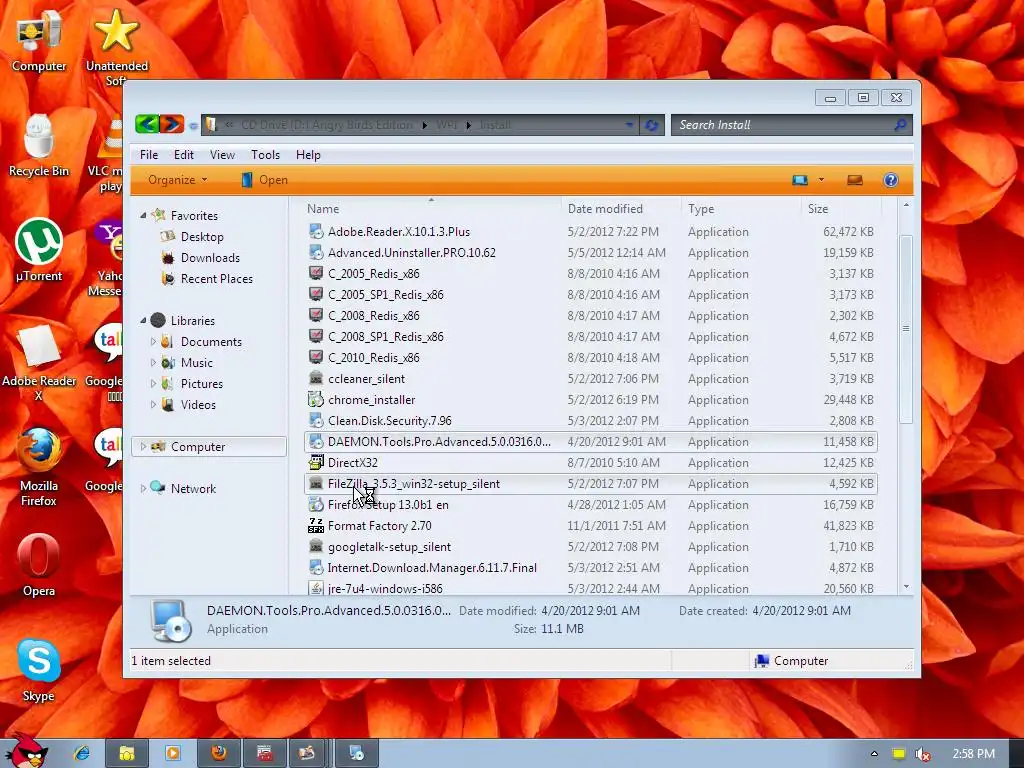The width and height of the screenshot is (1024, 768).
Task: Click the search magnifier icon
Action: point(900,125)
